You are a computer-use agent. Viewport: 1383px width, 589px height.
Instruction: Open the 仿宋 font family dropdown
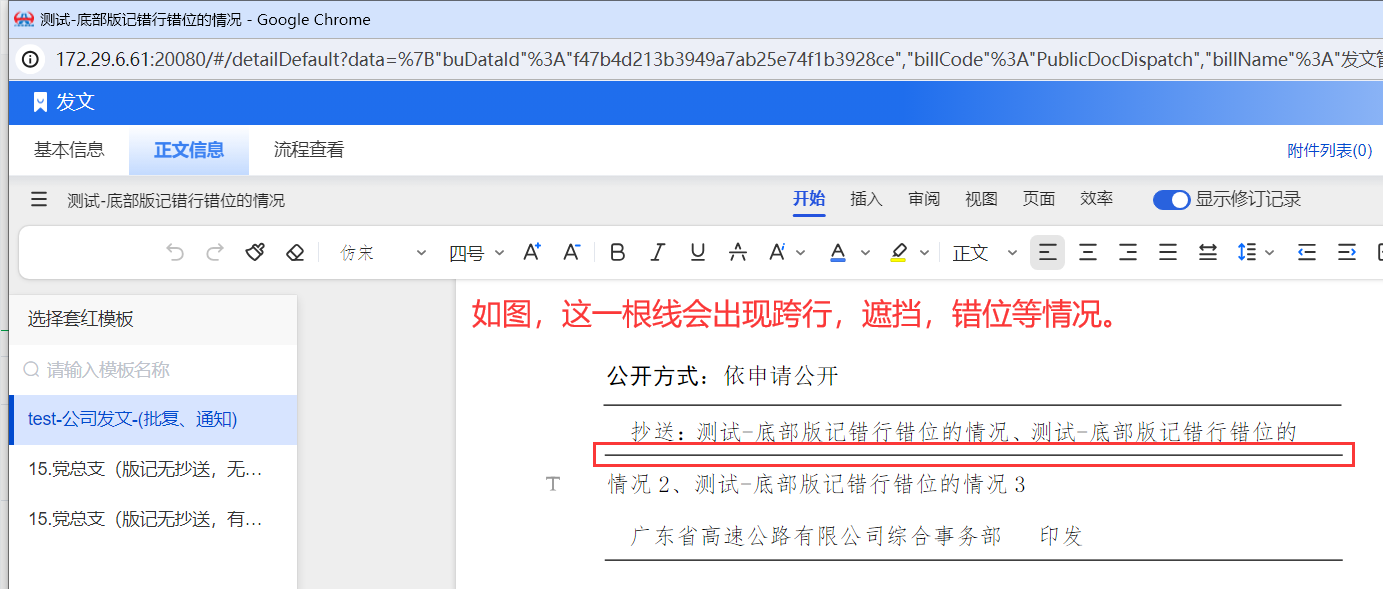(383, 253)
